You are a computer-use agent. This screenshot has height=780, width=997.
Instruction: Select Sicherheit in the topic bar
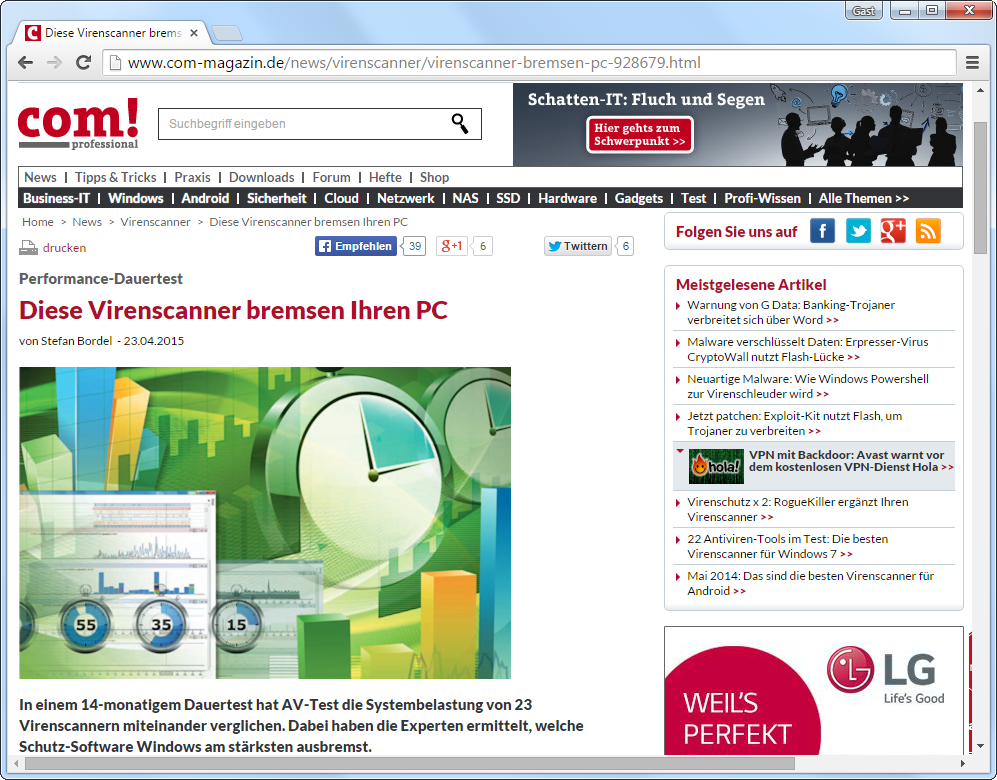[x=276, y=198]
